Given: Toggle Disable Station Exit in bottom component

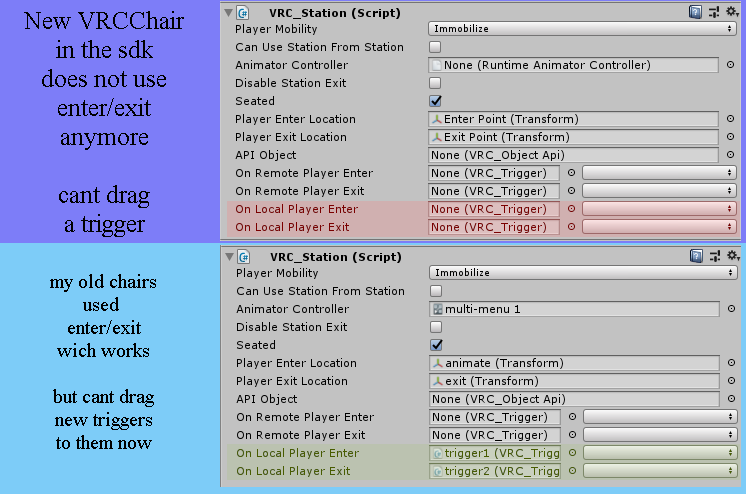Looking at the screenshot, I should pos(436,327).
